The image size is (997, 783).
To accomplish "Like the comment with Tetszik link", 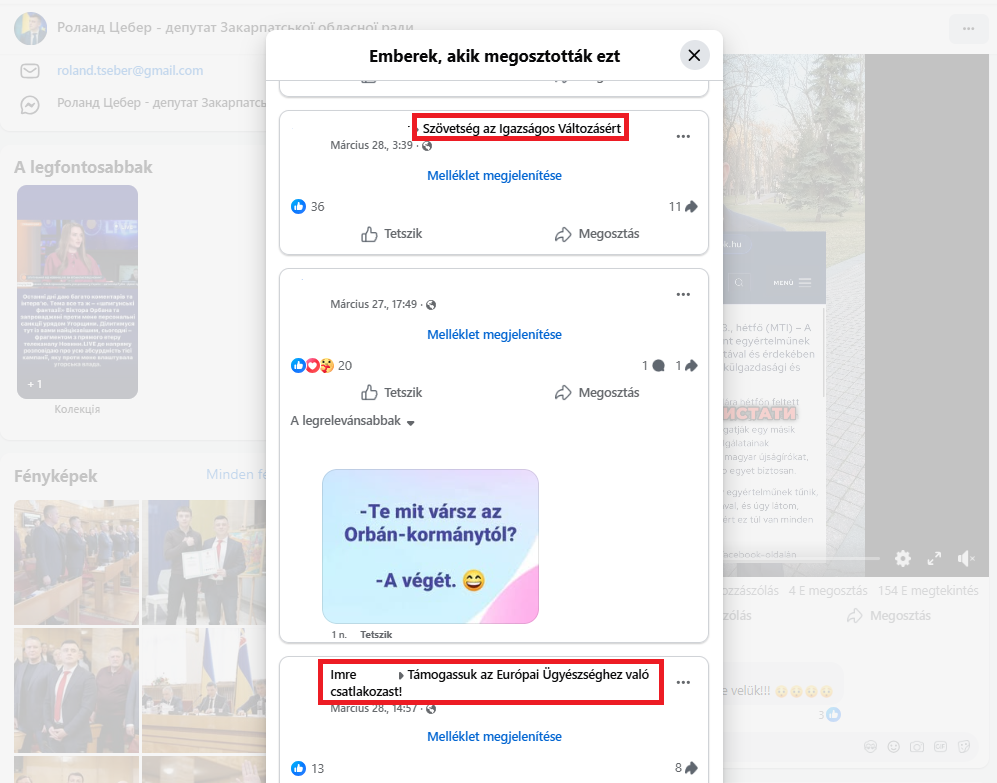I will (376, 635).
